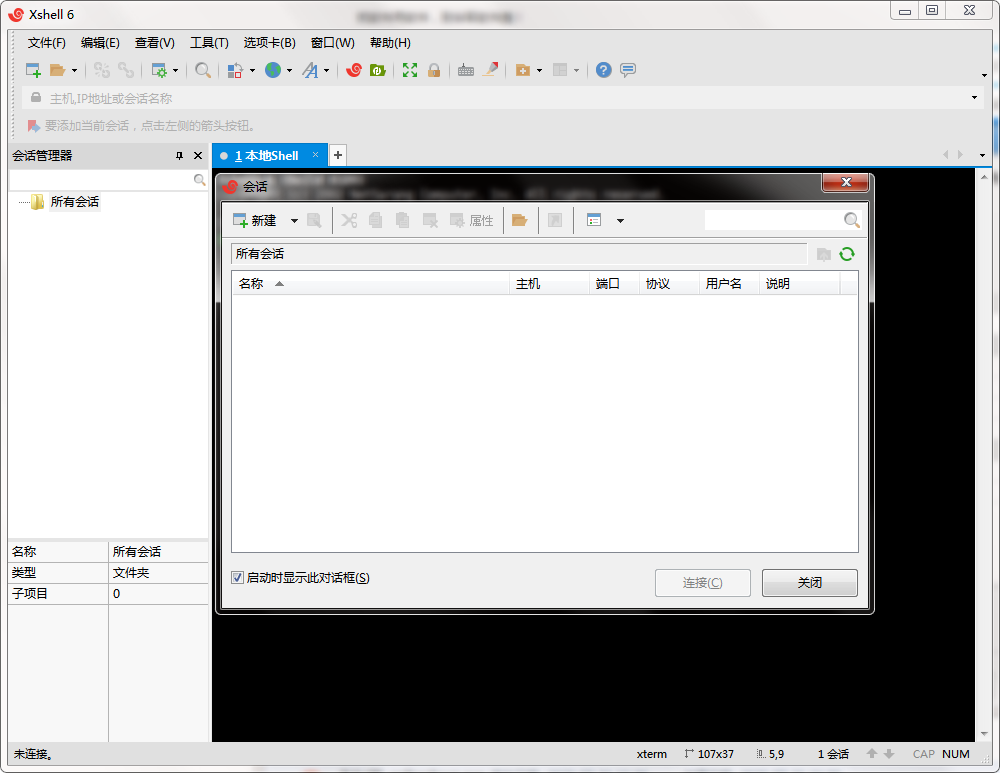Expand the color scheme dropdown arrow
Image resolution: width=1000 pixels, height=773 pixels.
tap(252, 70)
